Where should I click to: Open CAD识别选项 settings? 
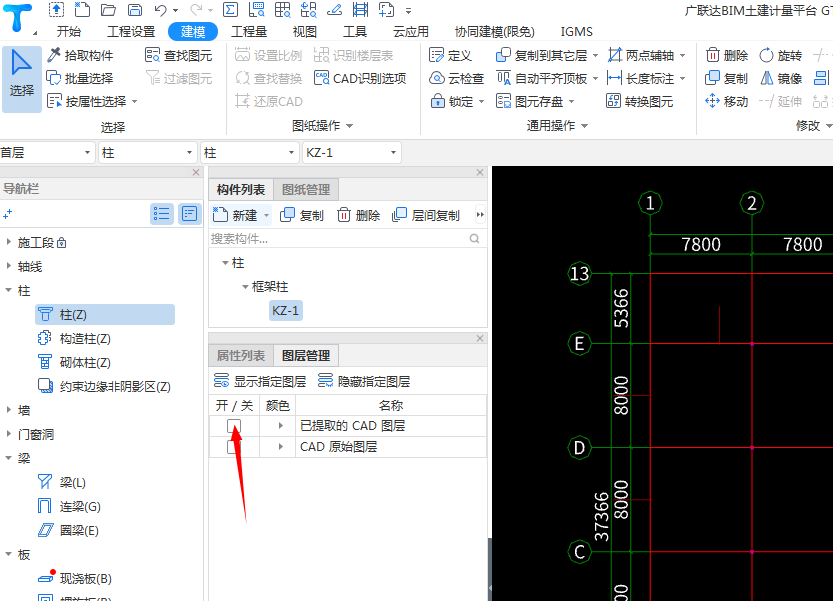click(360, 78)
